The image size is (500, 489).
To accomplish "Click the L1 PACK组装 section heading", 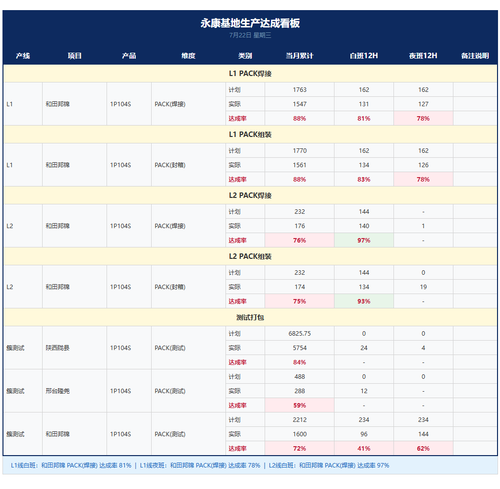I will point(250,135).
